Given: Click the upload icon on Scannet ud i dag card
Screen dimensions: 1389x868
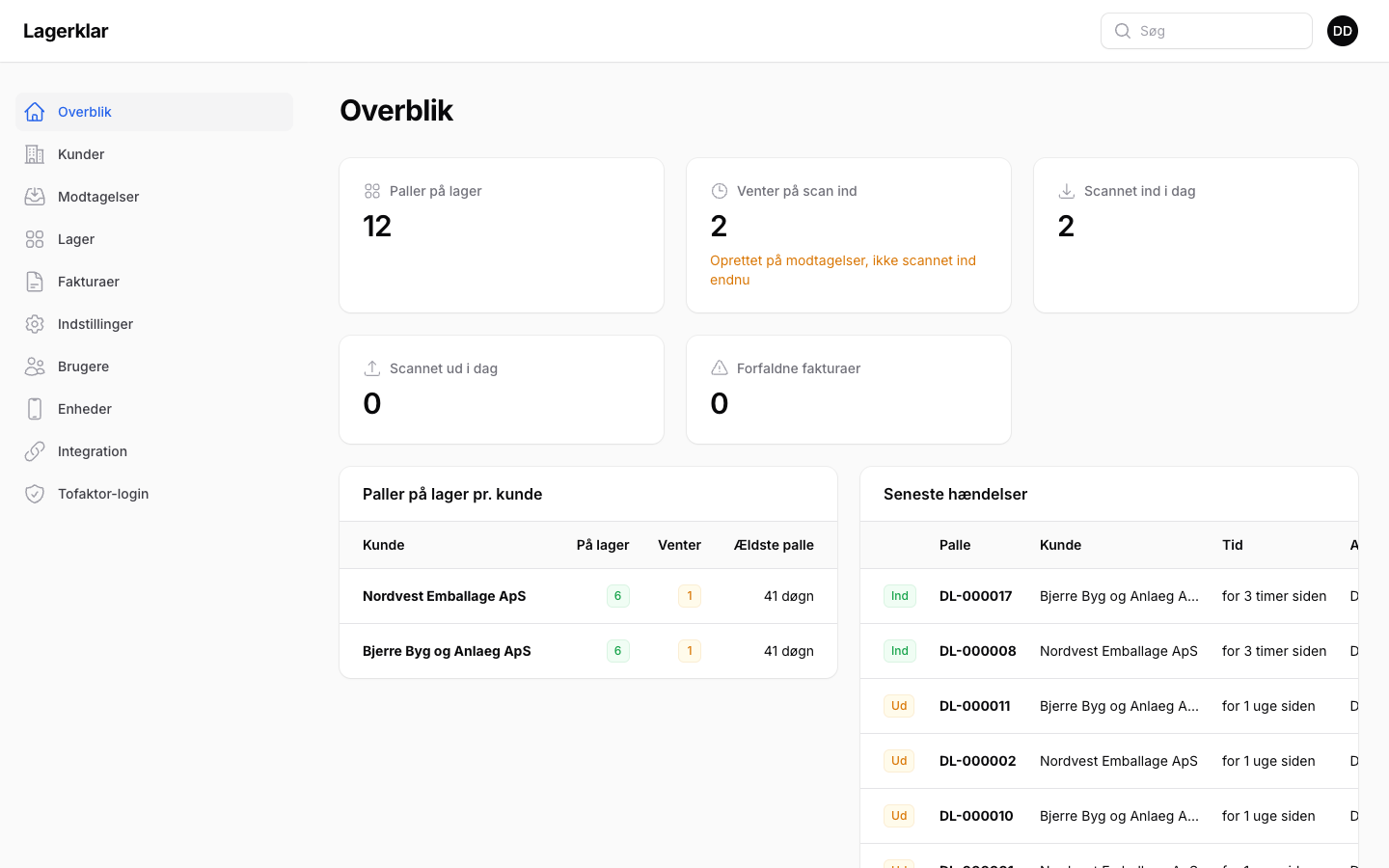Looking at the screenshot, I should click(372, 368).
